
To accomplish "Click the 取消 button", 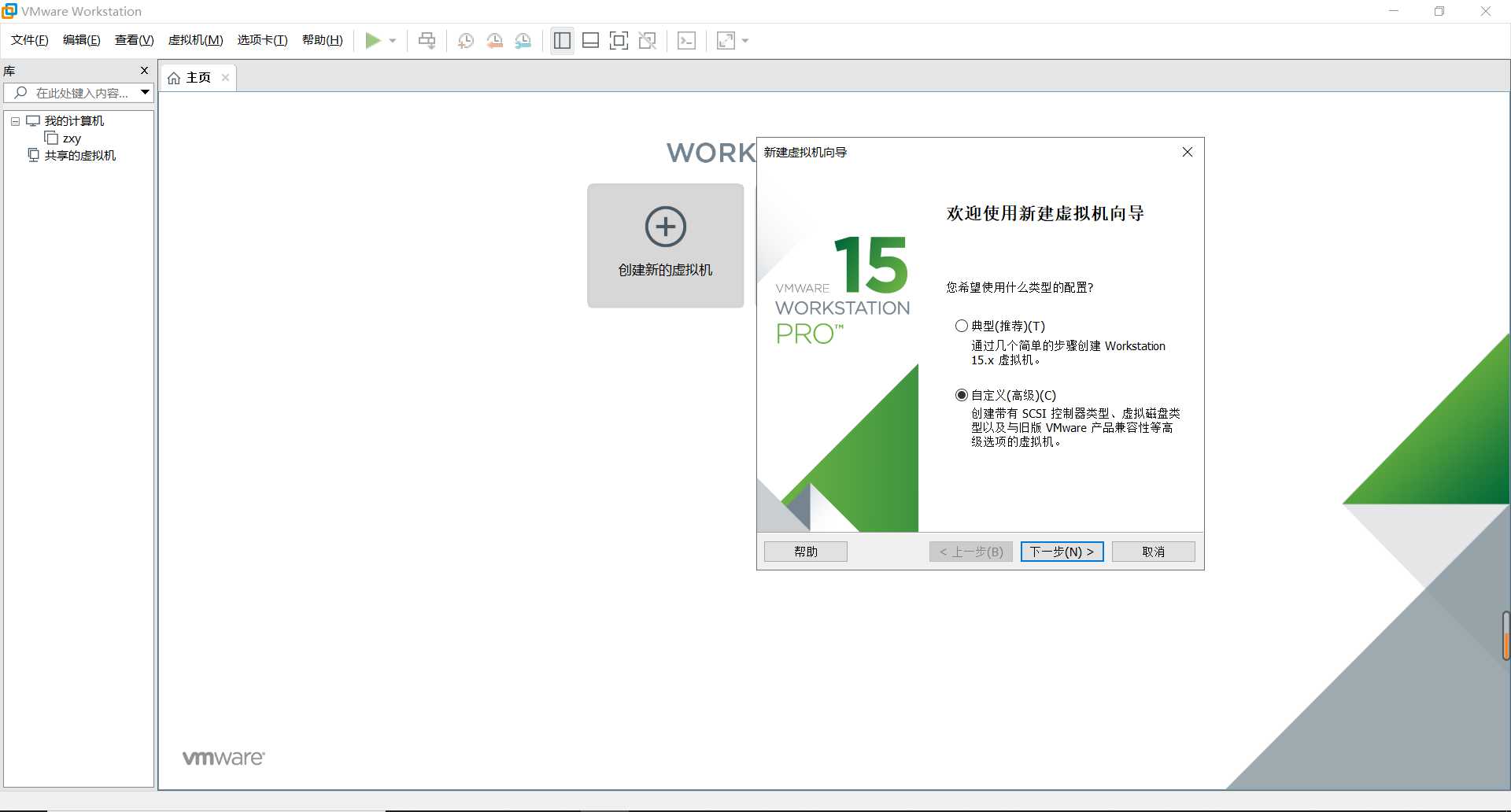I will point(1154,552).
